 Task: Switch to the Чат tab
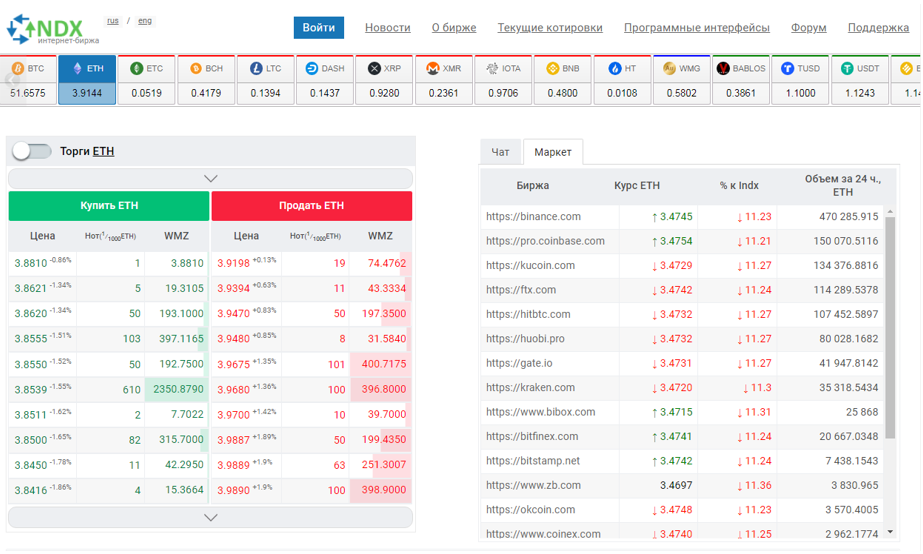pos(500,152)
